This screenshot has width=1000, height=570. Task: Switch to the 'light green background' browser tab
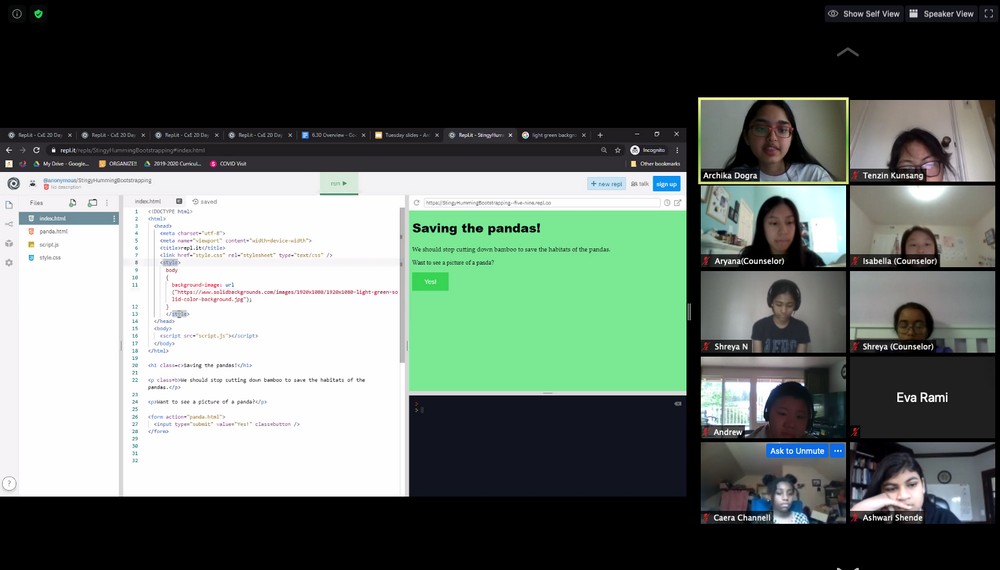[556, 135]
